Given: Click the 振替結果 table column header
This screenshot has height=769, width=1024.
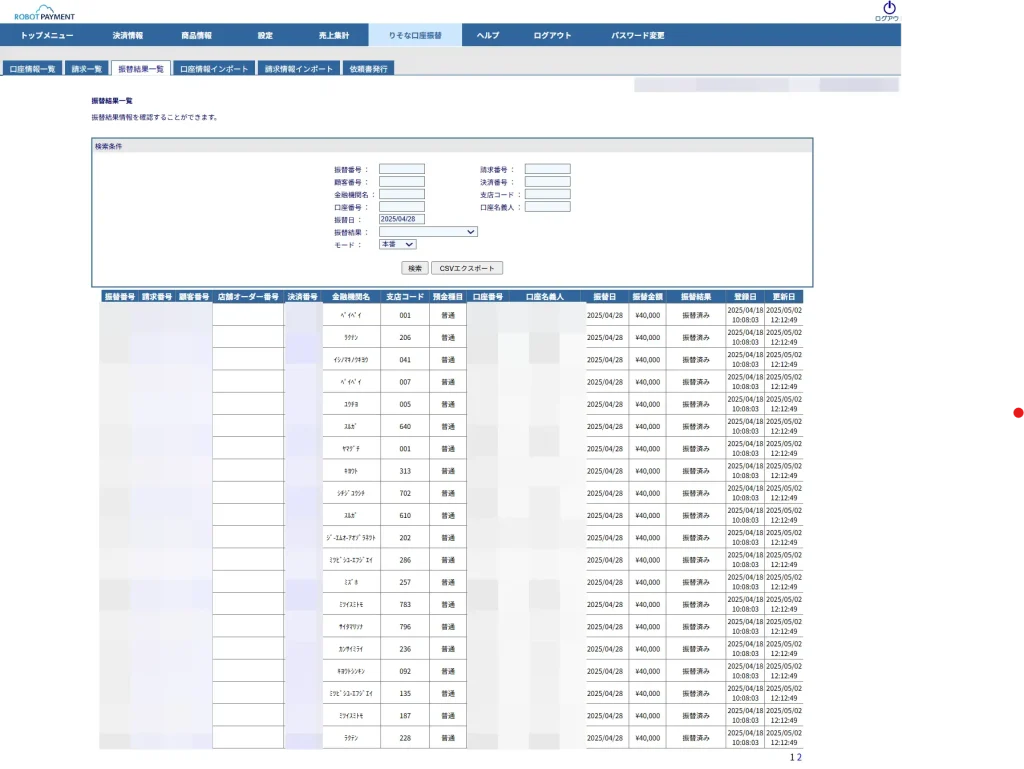Looking at the screenshot, I should point(696,297).
